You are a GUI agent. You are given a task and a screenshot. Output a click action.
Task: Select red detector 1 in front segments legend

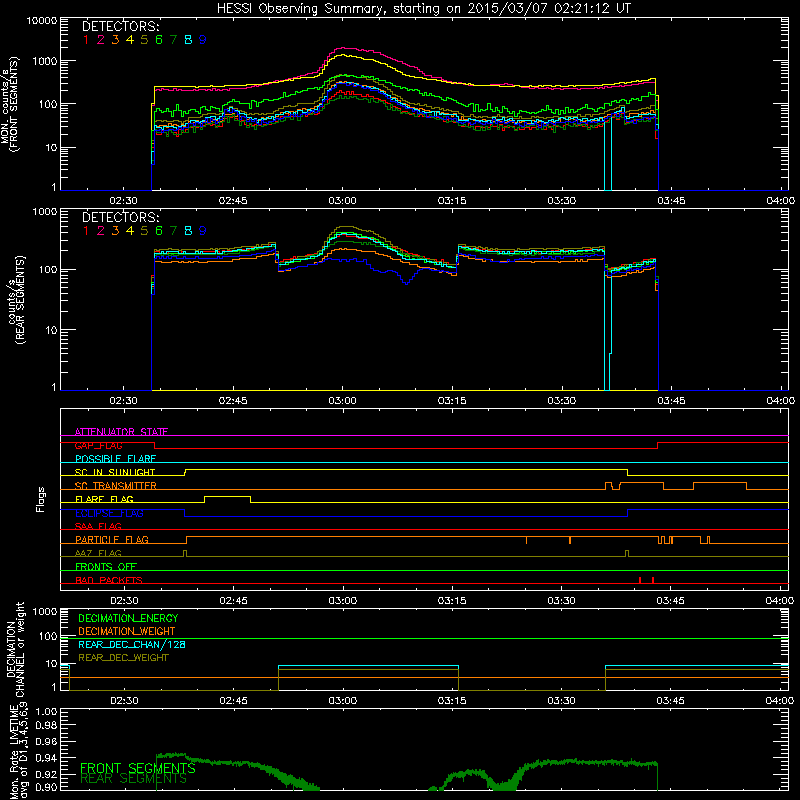[86, 40]
